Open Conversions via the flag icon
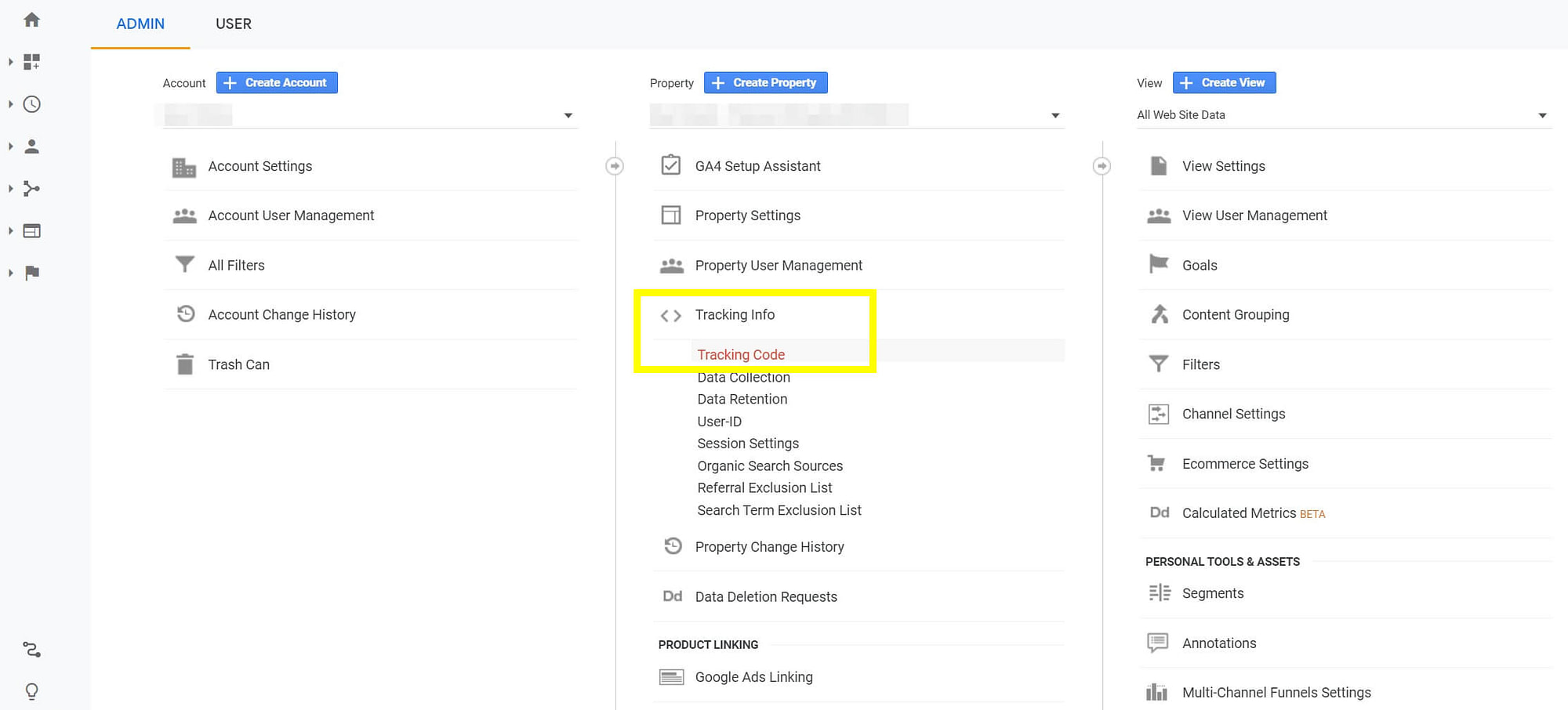Image resolution: width=1568 pixels, height=710 pixels. pyautogui.click(x=31, y=273)
